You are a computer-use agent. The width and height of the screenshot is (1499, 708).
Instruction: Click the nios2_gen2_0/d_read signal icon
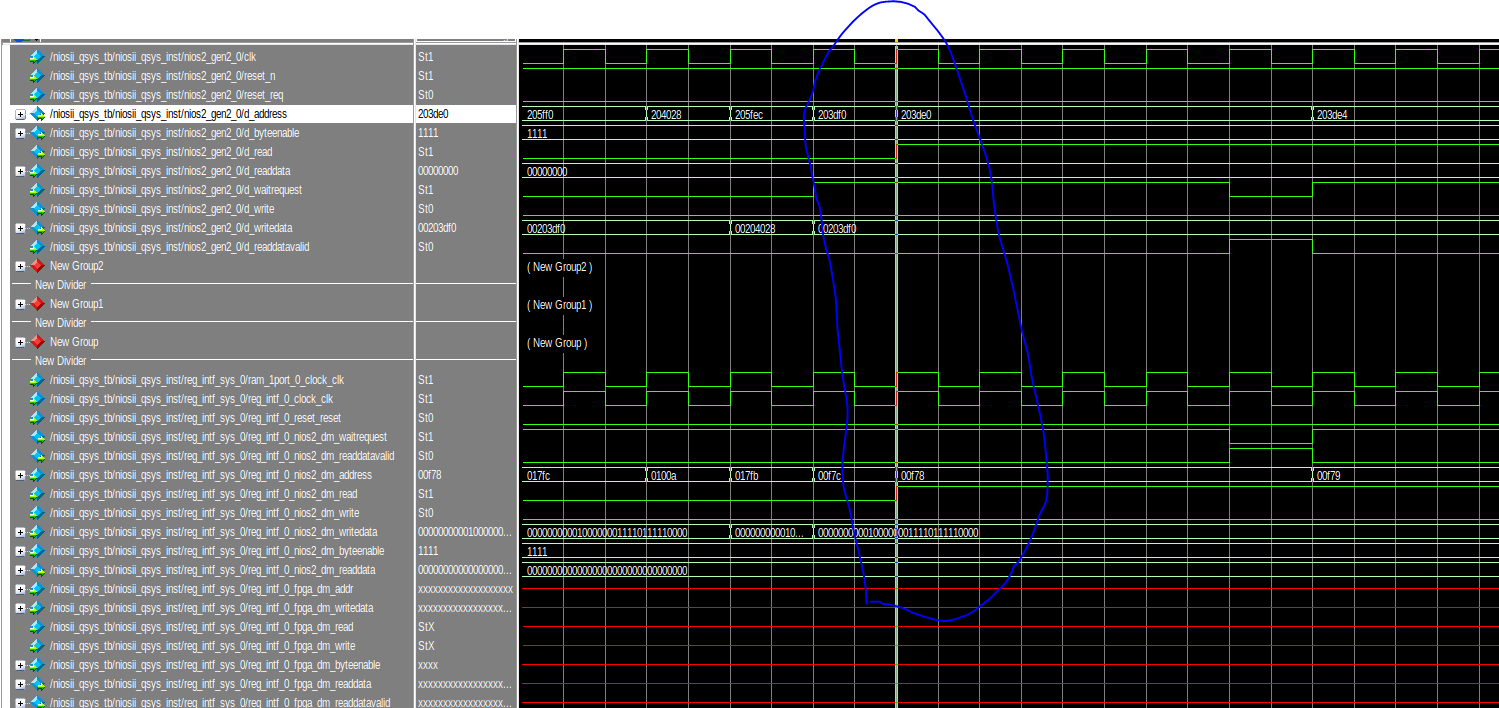point(37,152)
